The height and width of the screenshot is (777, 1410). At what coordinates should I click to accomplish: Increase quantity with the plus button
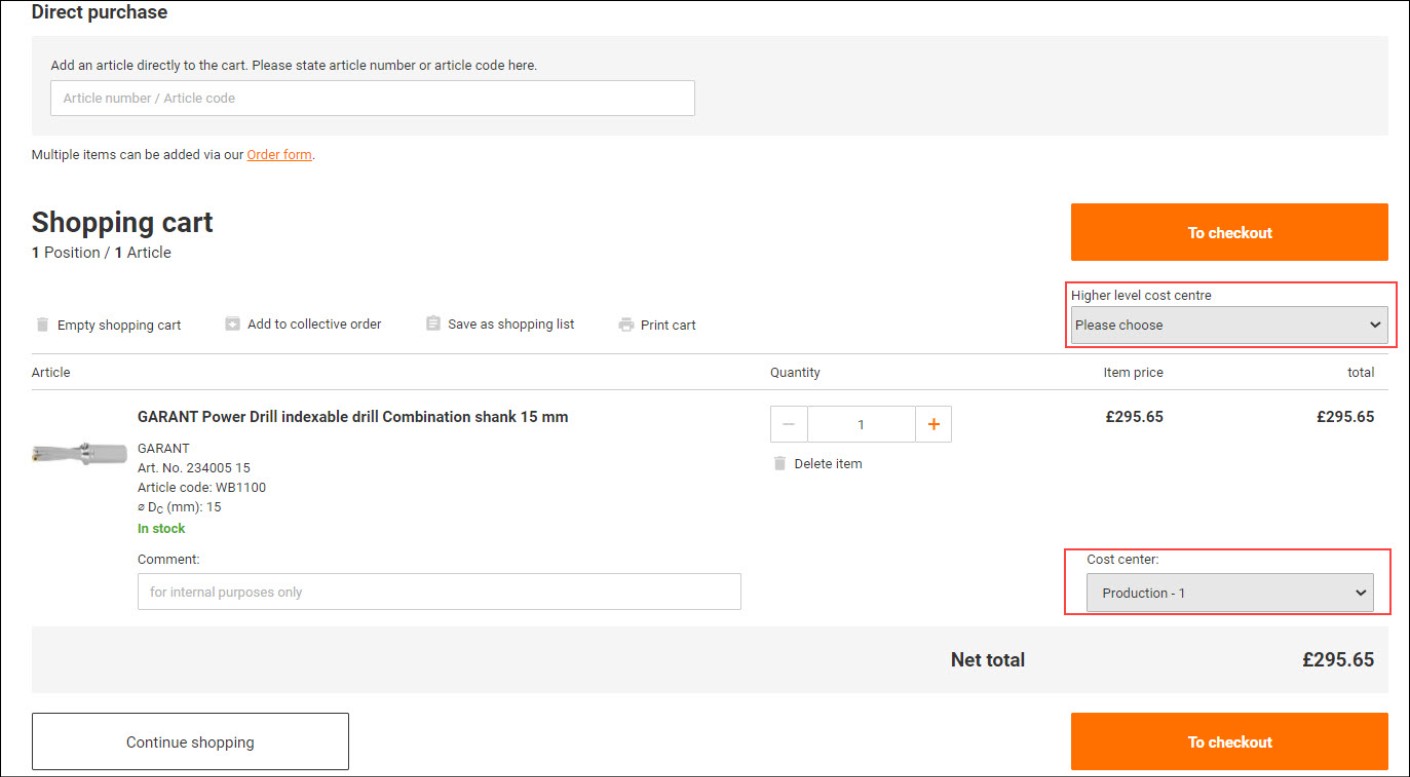pos(933,425)
